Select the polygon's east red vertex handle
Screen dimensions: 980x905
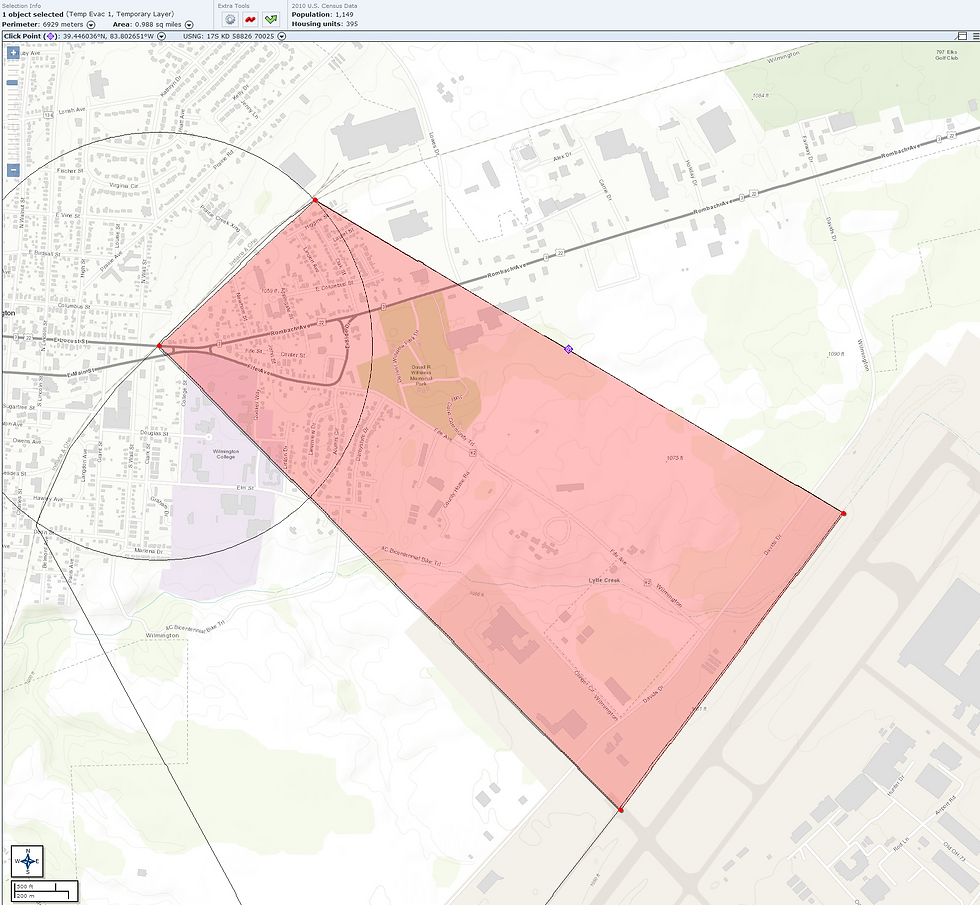843,514
